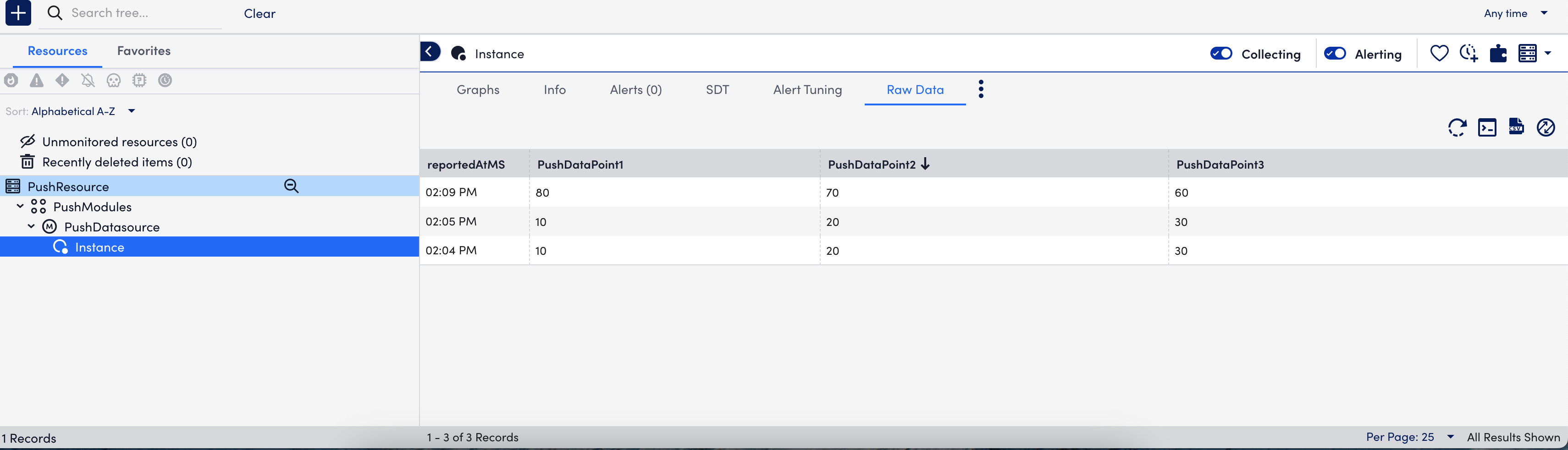Filter tree by dead skull icon
1568x450 pixels.
click(x=114, y=80)
